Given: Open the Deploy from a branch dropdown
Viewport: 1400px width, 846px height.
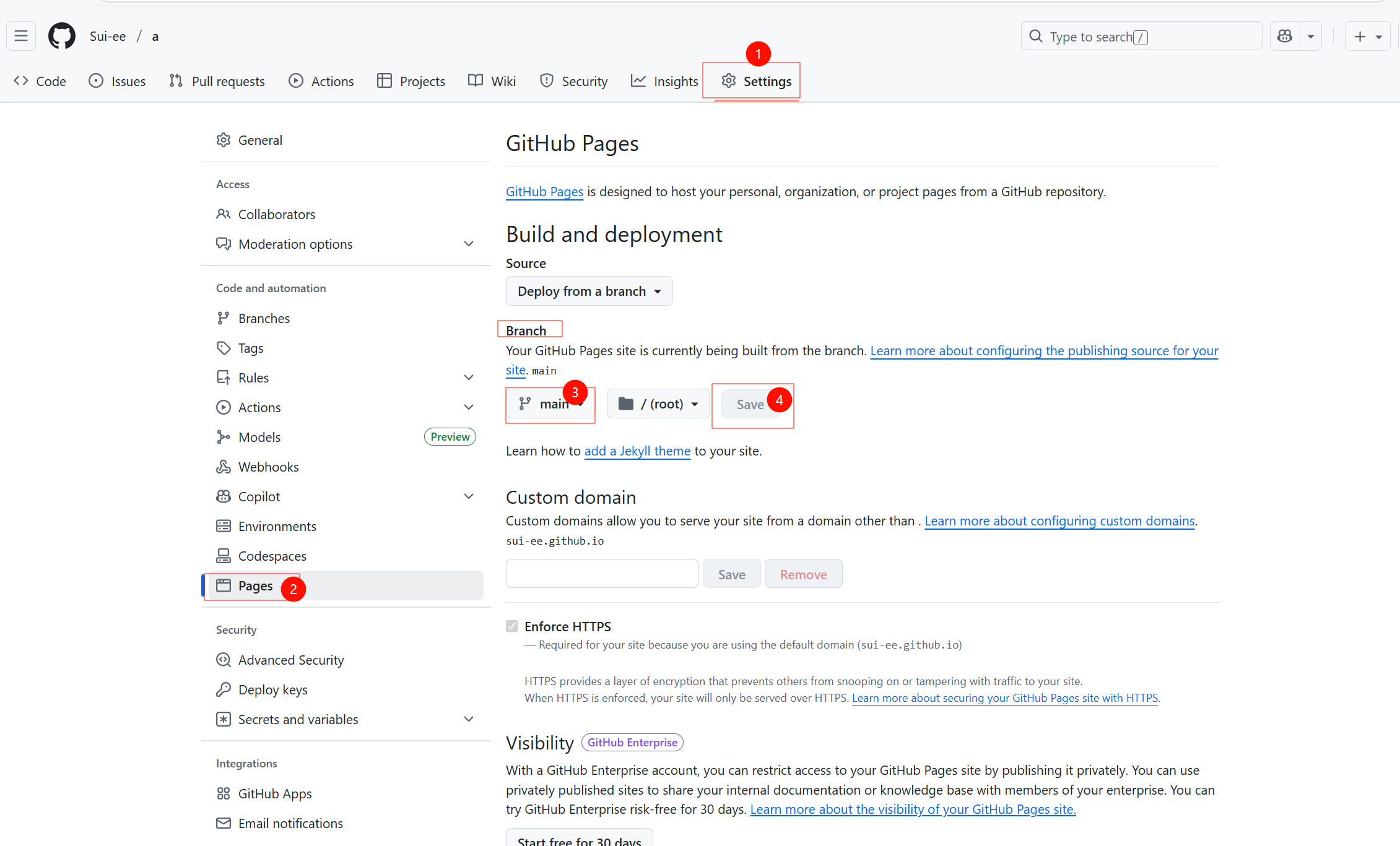Looking at the screenshot, I should 589,291.
